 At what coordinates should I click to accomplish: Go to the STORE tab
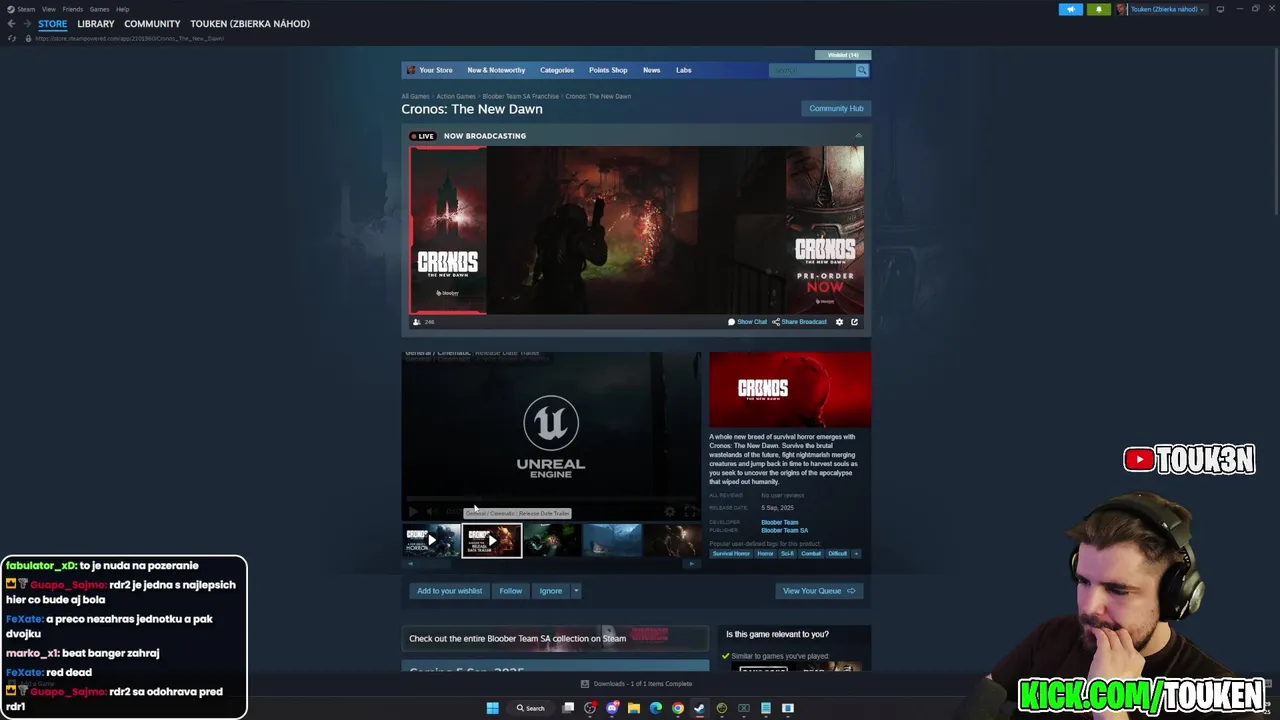(53, 24)
